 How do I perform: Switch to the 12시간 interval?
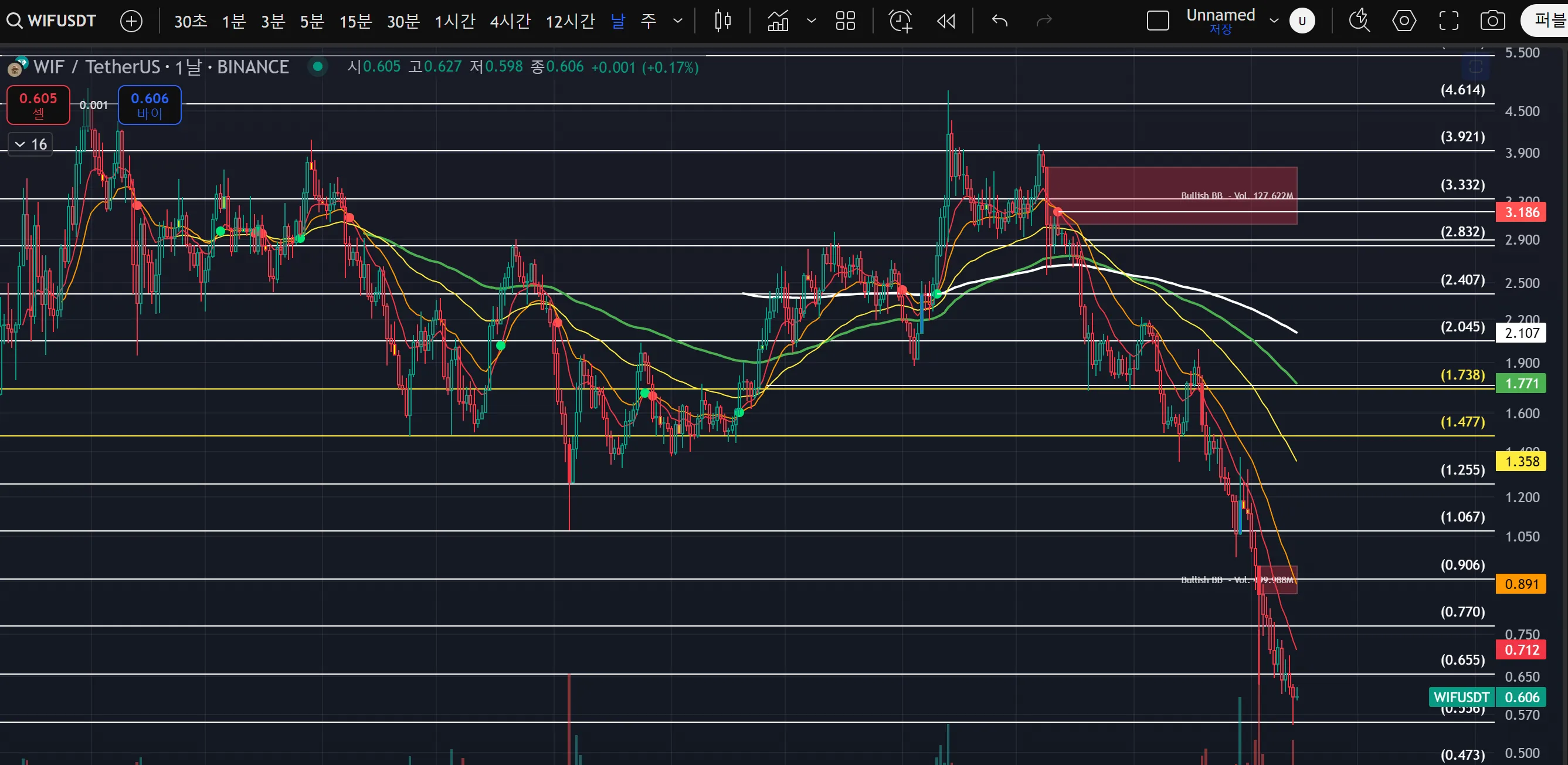pyautogui.click(x=570, y=21)
